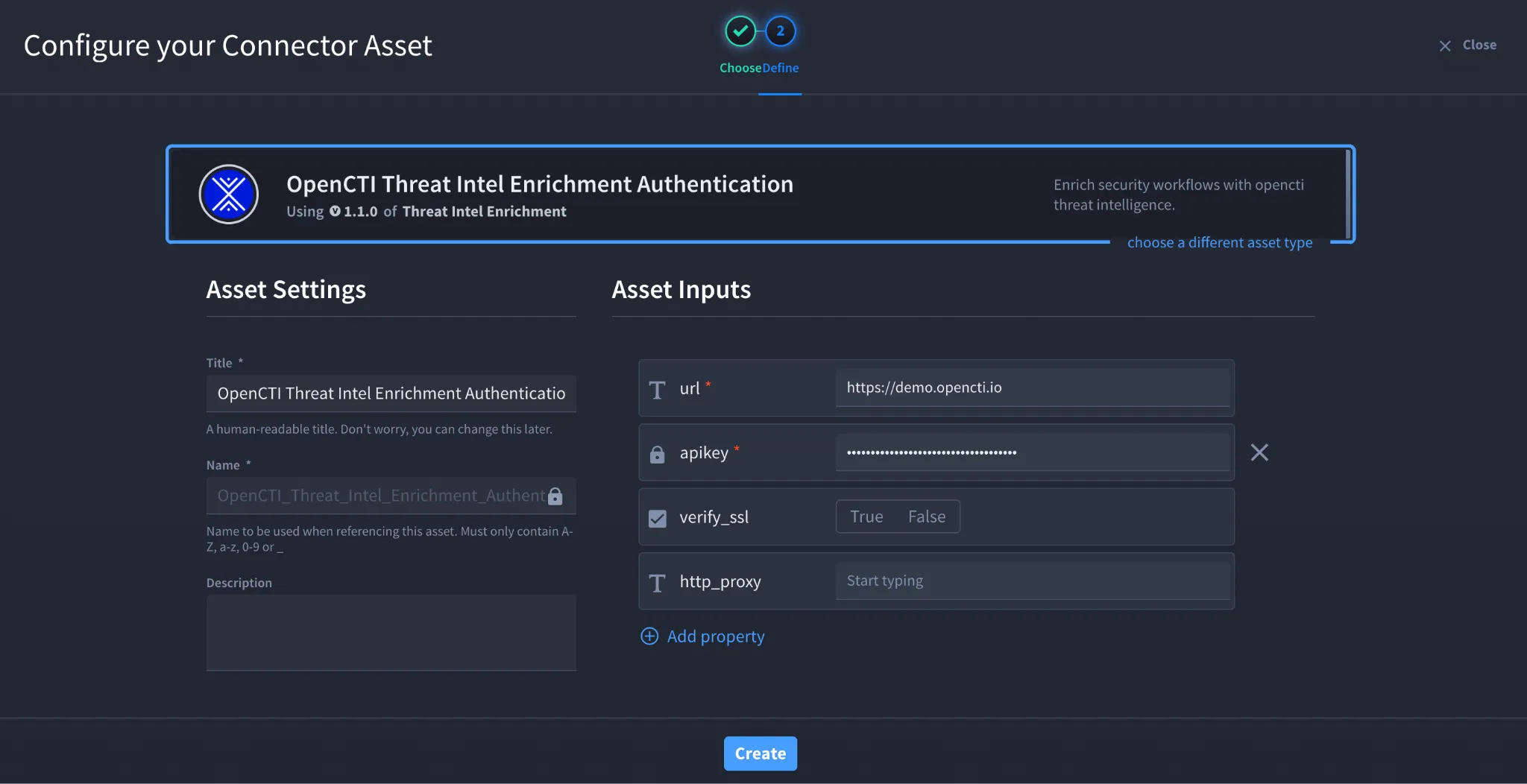
Task: Click the padlock icon beside apikey
Action: click(x=657, y=454)
